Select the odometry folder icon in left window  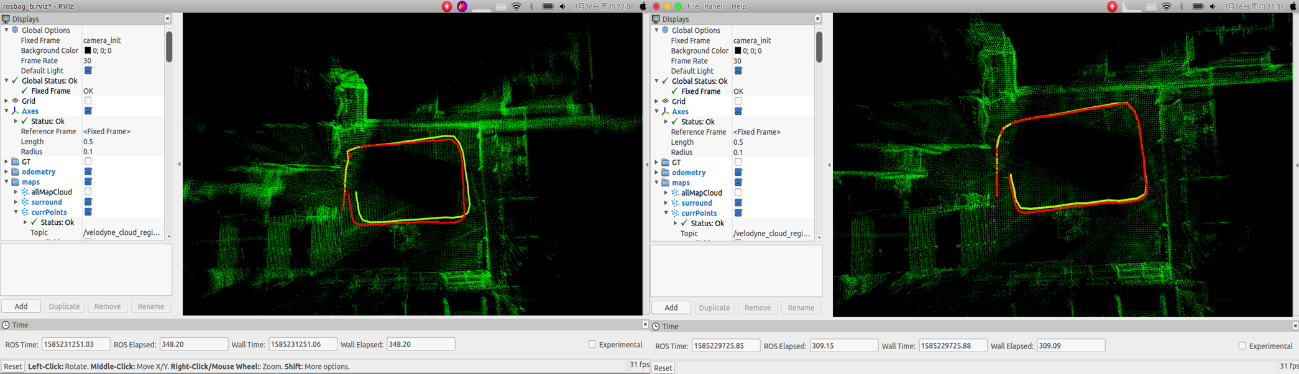(14, 172)
